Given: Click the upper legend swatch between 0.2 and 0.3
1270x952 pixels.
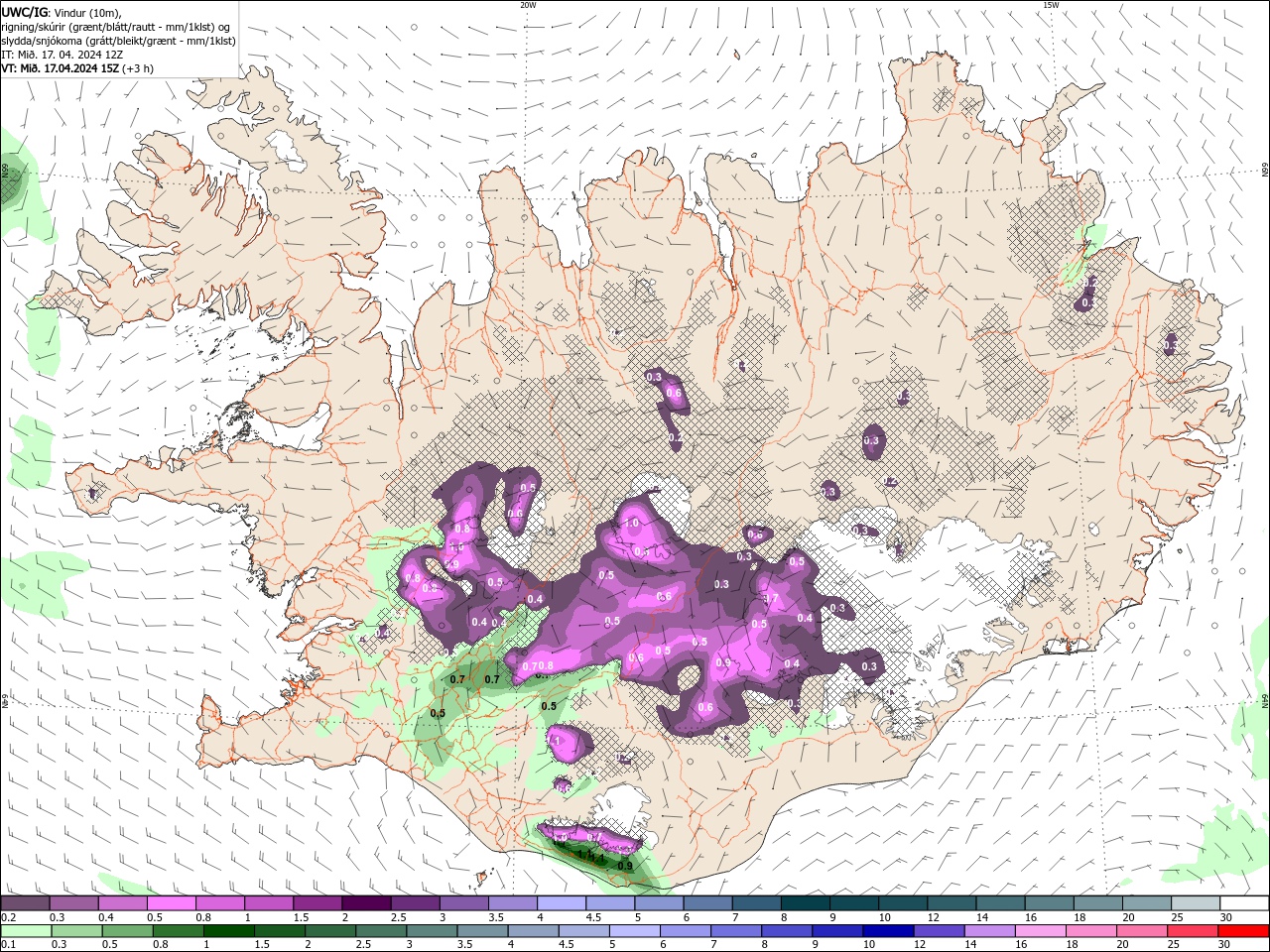Looking at the screenshot, I should point(25,903).
